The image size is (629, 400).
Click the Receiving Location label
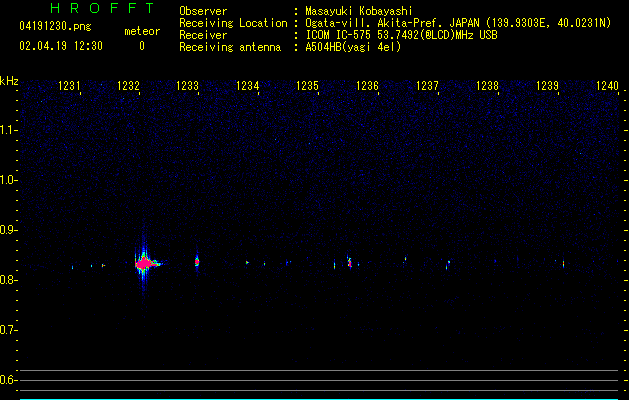pyautogui.click(x=233, y=23)
